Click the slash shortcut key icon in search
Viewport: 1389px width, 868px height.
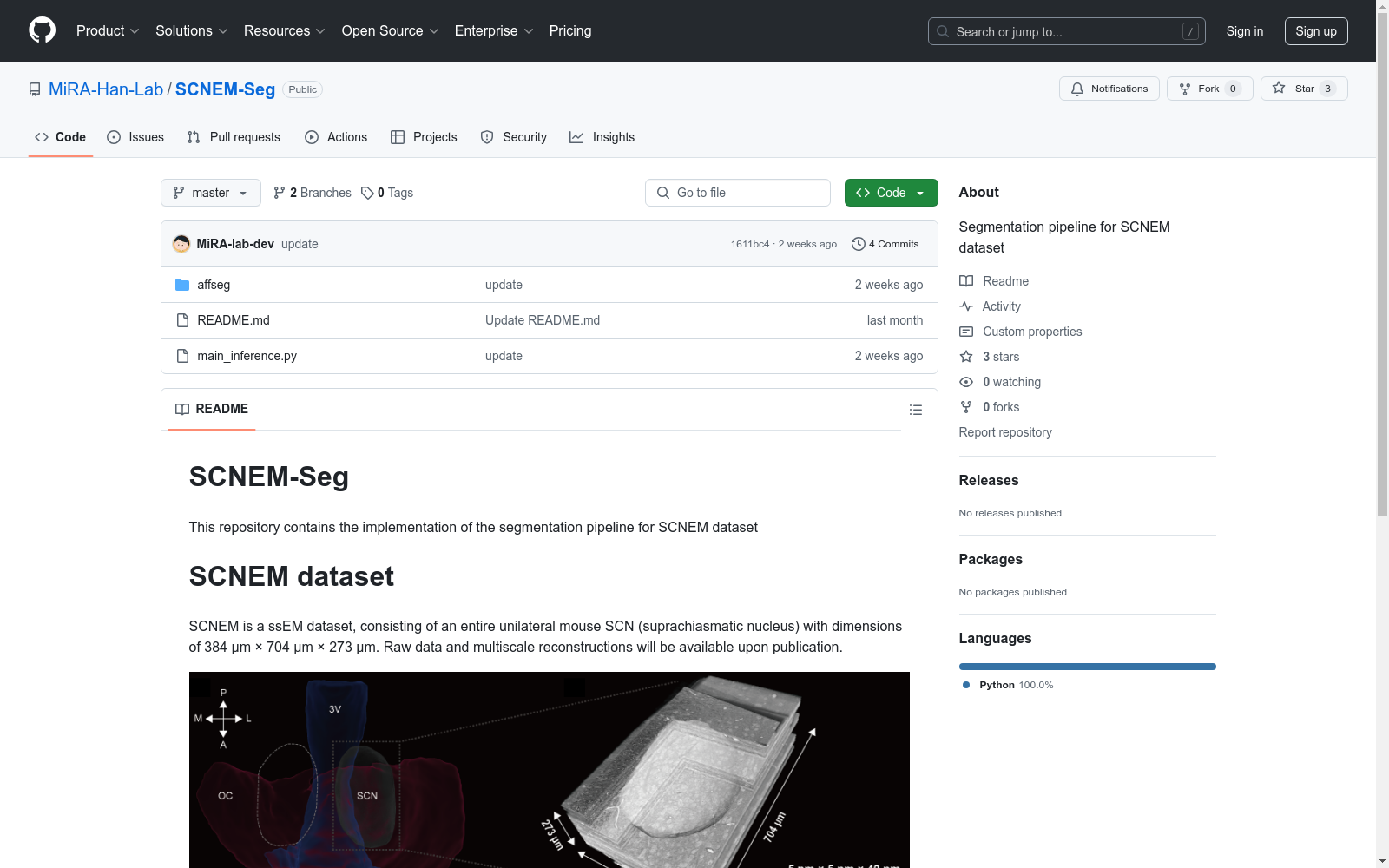click(1190, 31)
